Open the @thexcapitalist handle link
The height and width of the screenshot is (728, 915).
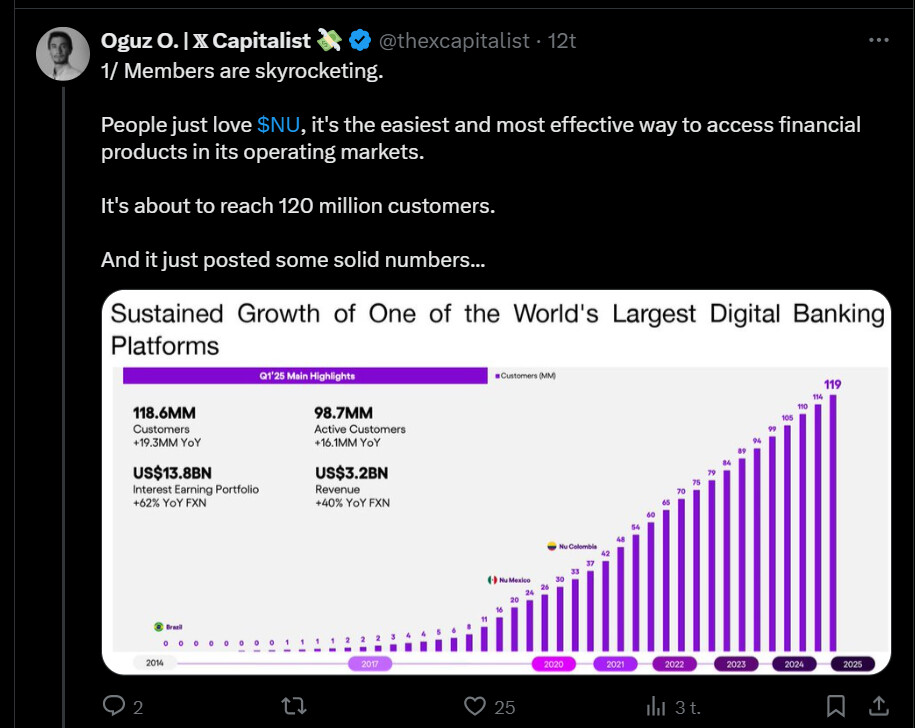[454, 40]
